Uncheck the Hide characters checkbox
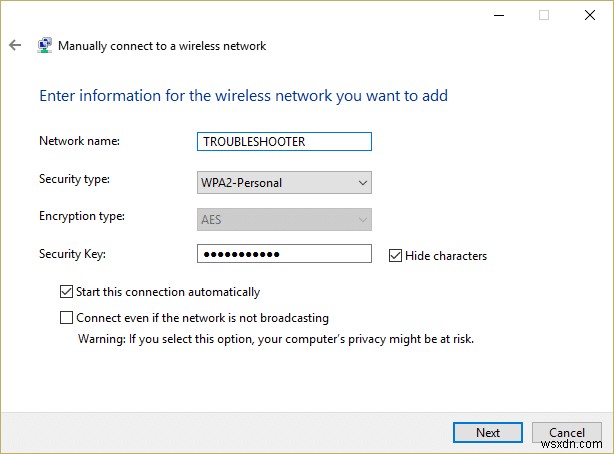 point(396,255)
